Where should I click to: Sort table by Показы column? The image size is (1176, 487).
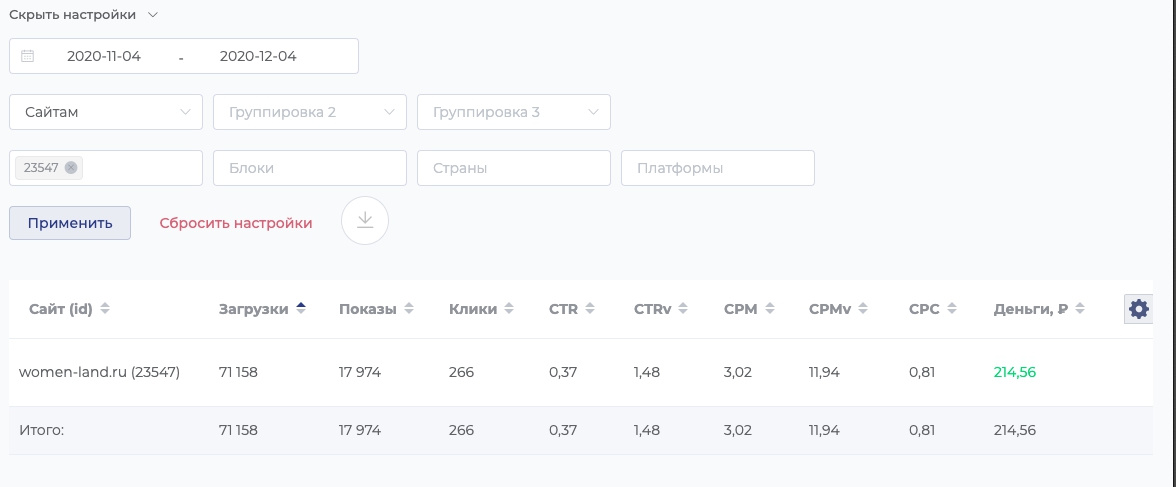[408, 309]
